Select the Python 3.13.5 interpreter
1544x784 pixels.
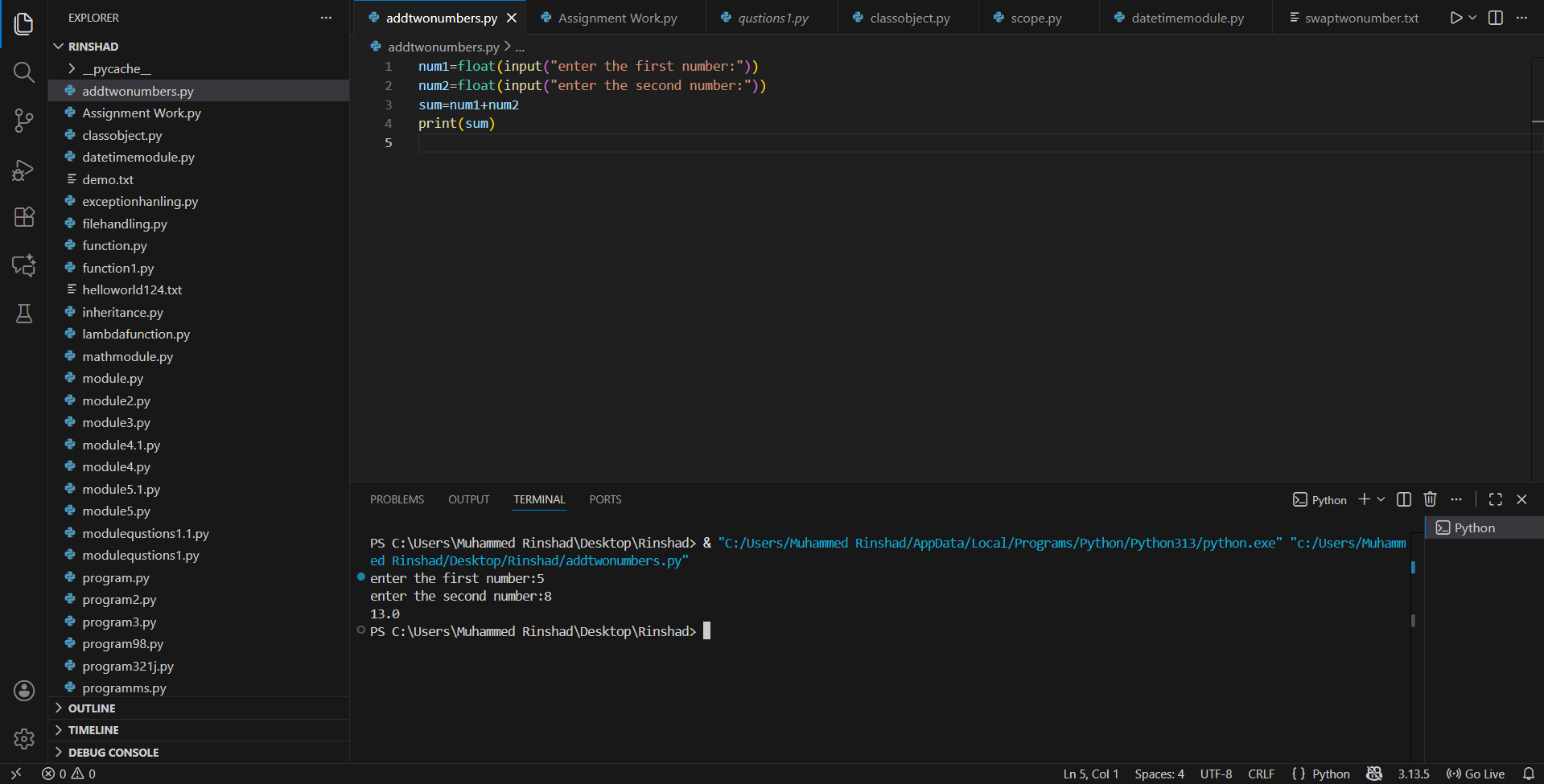point(1413,774)
